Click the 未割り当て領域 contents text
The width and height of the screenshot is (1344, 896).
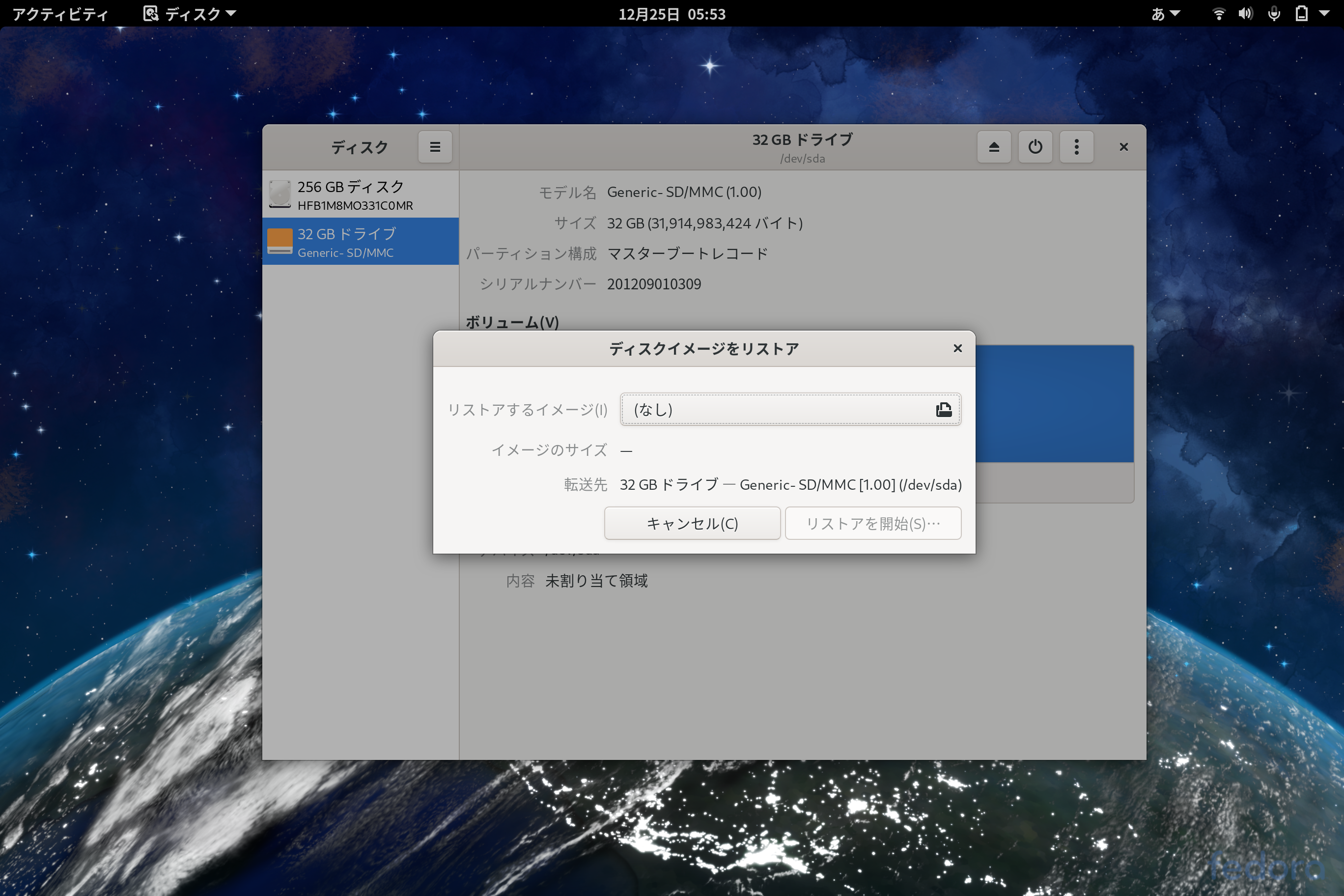point(596,581)
